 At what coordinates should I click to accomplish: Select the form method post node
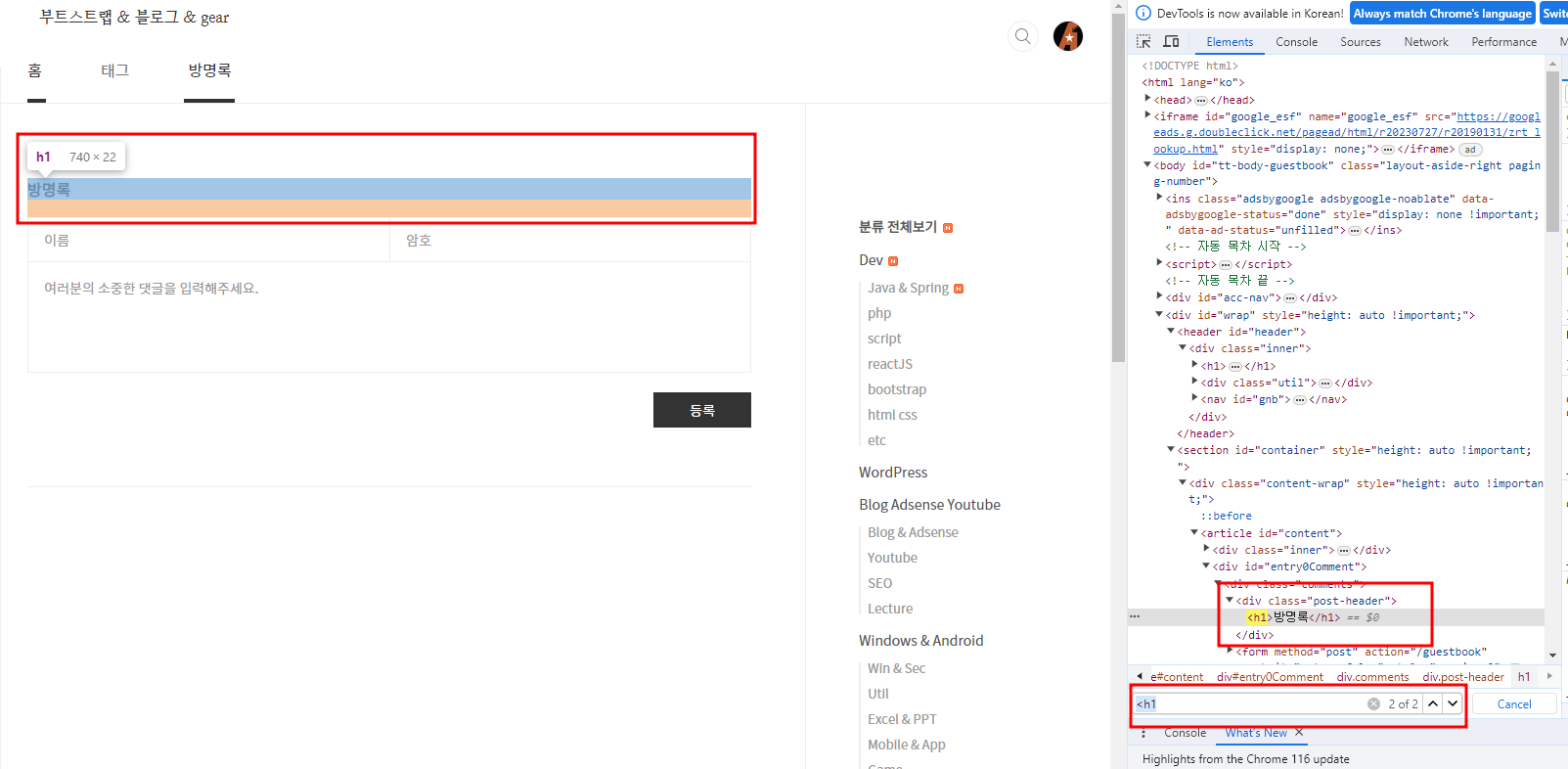pos(1361,652)
